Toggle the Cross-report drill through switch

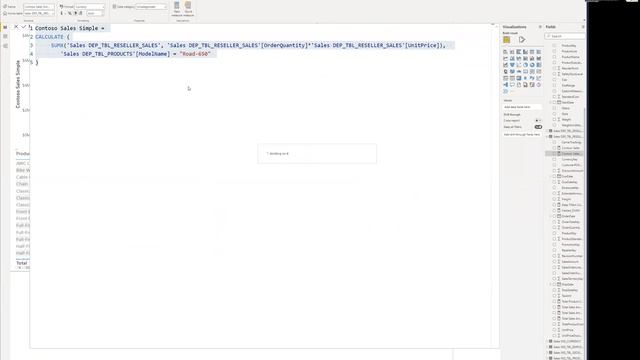[538, 120]
